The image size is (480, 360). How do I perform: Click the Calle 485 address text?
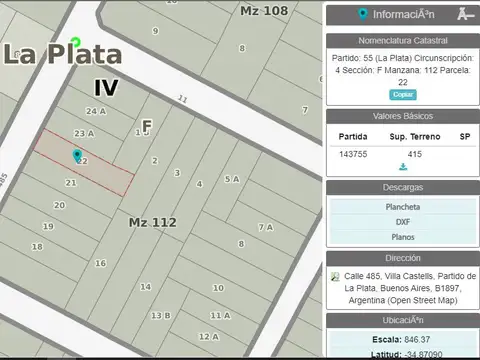coord(410,288)
